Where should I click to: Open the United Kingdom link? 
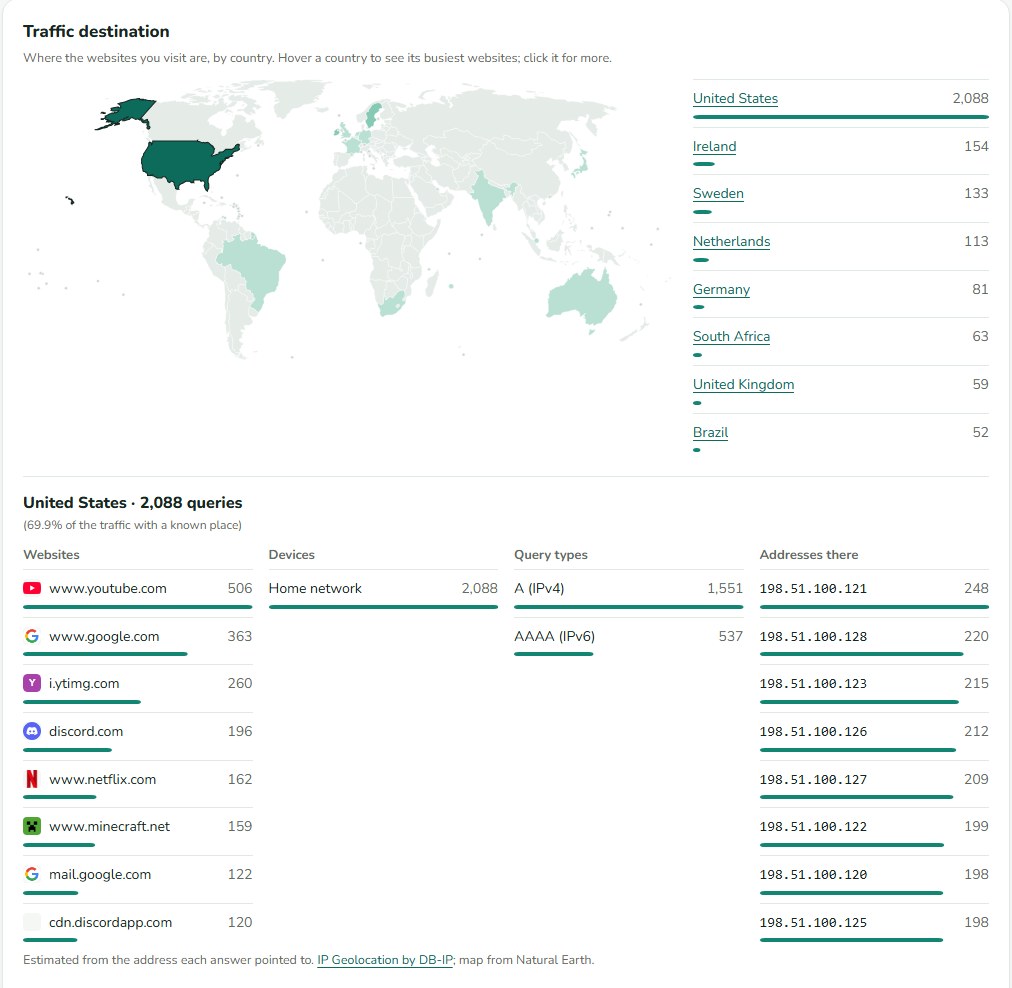744,384
